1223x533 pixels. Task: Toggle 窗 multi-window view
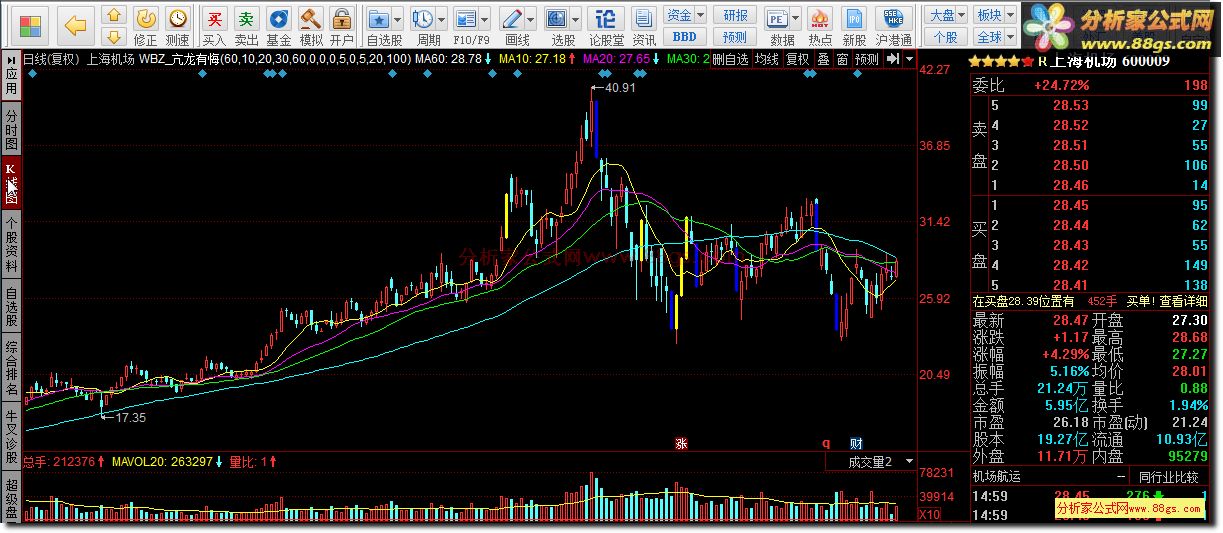click(x=842, y=59)
